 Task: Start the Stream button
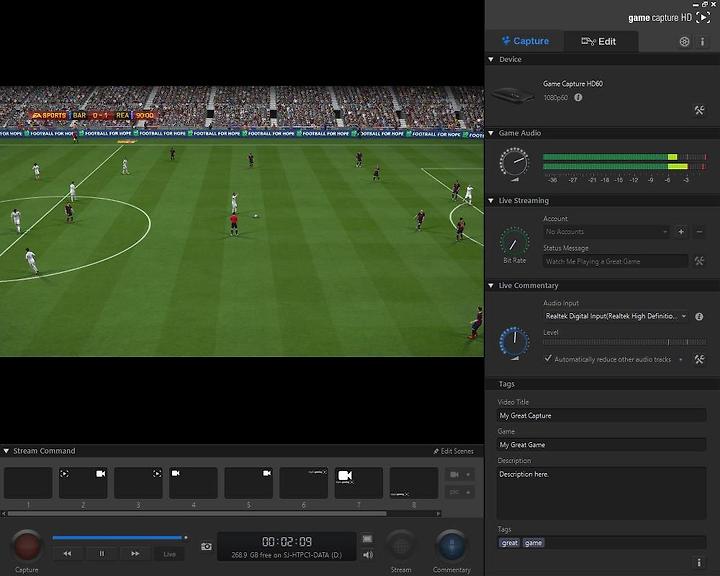coord(401,546)
